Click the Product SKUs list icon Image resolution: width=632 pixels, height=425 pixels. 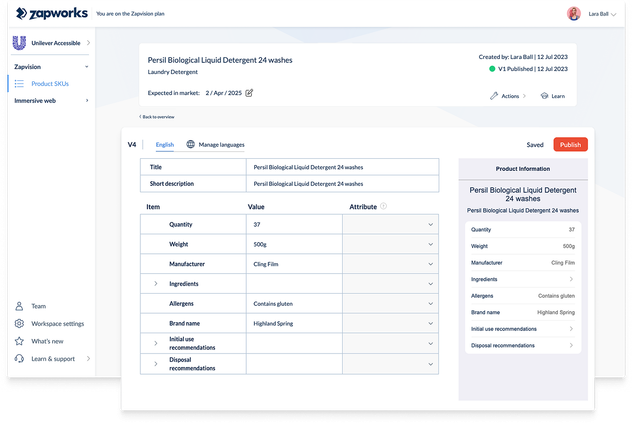19,83
